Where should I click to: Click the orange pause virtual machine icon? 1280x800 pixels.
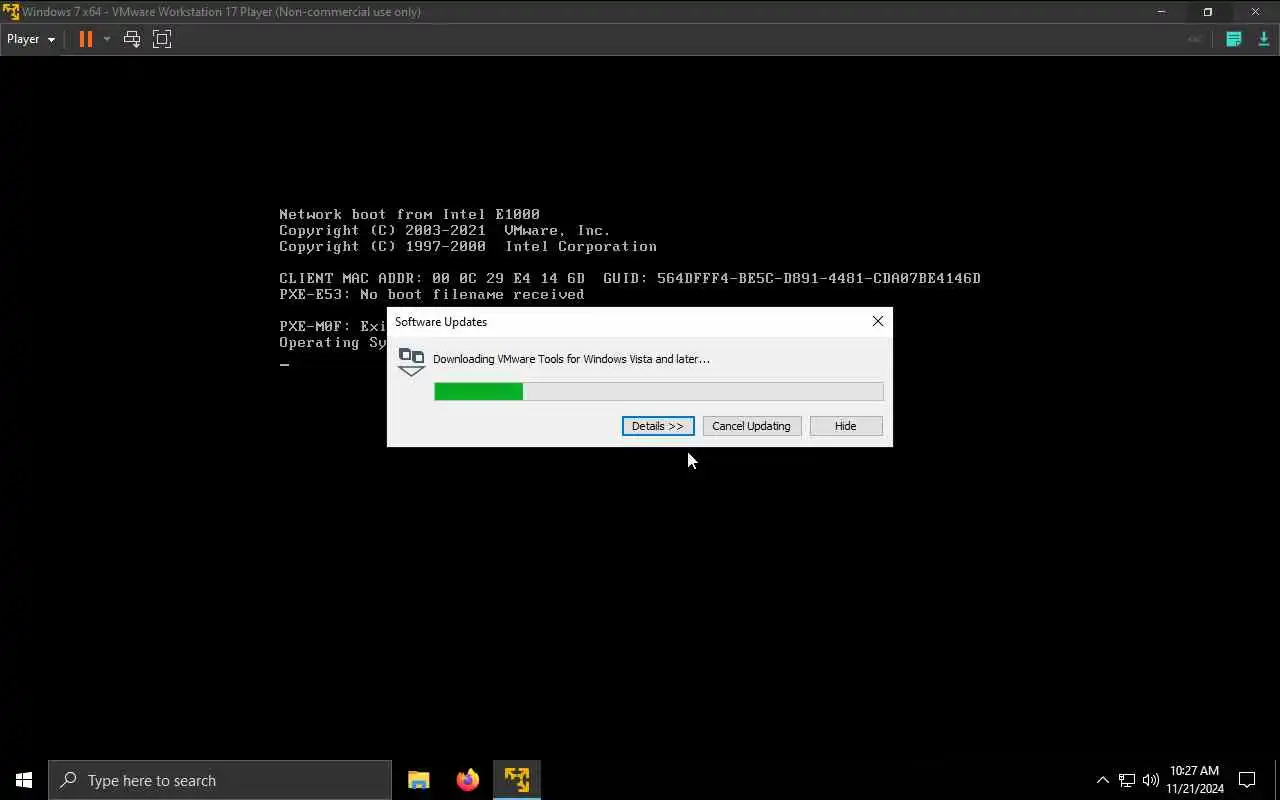click(86, 39)
